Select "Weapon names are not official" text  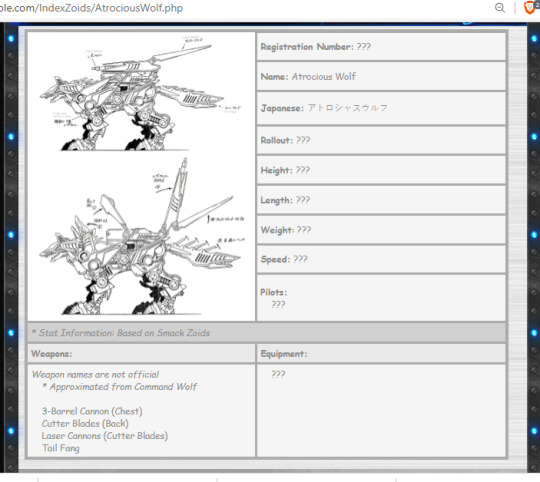[x=95, y=375]
